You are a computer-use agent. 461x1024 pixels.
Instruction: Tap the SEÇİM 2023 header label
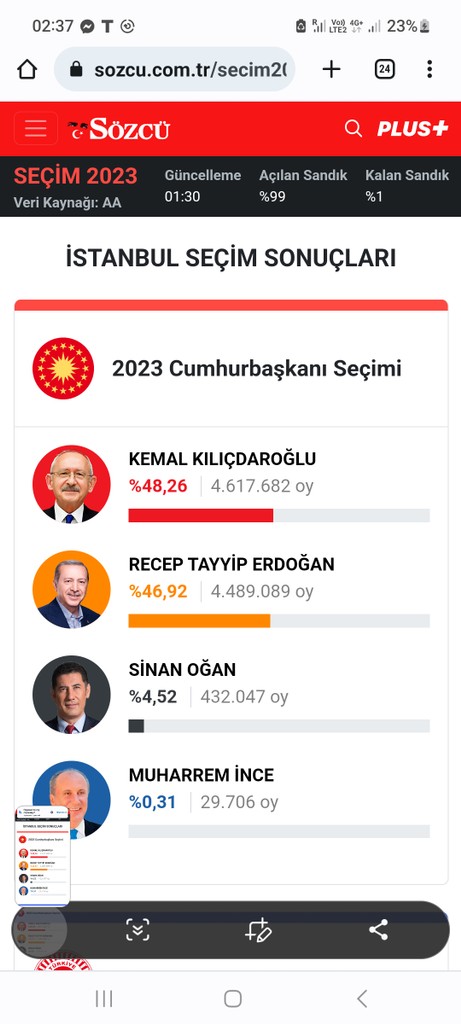pyautogui.click(x=76, y=176)
